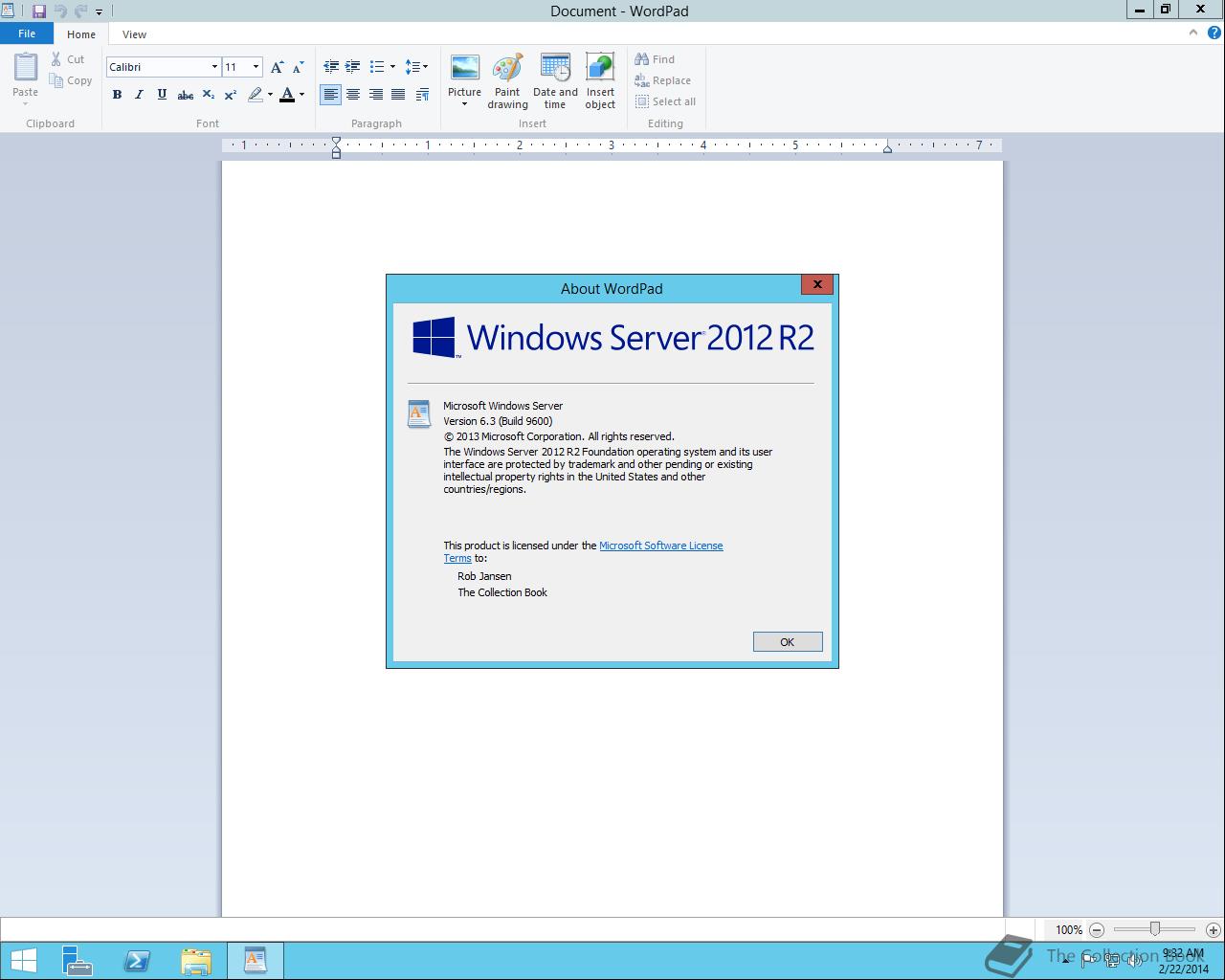Viewport: 1225px width, 980px height.
Task: Align text right
Action: click(376, 95)
